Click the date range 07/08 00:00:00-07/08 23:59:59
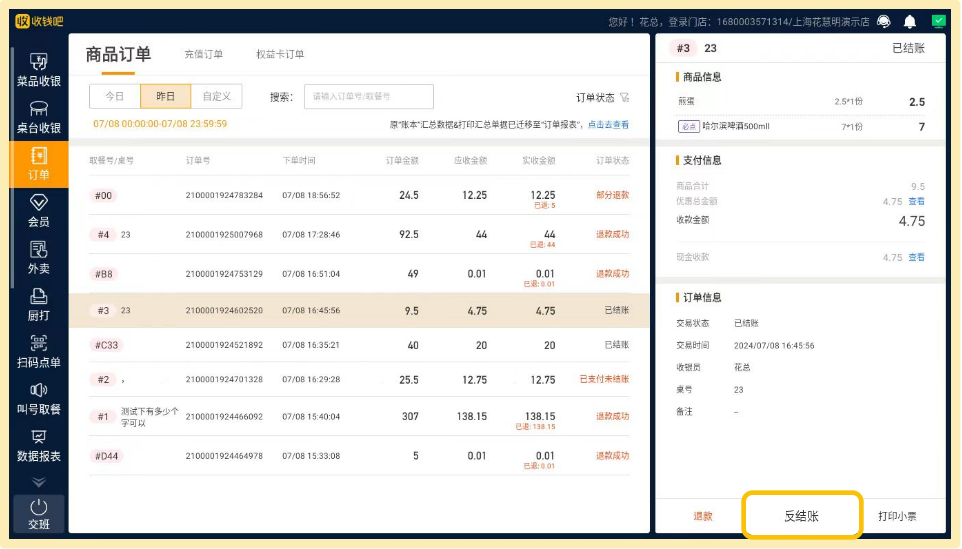The height and width of the screenshot is (549, 962). point(160,124)
